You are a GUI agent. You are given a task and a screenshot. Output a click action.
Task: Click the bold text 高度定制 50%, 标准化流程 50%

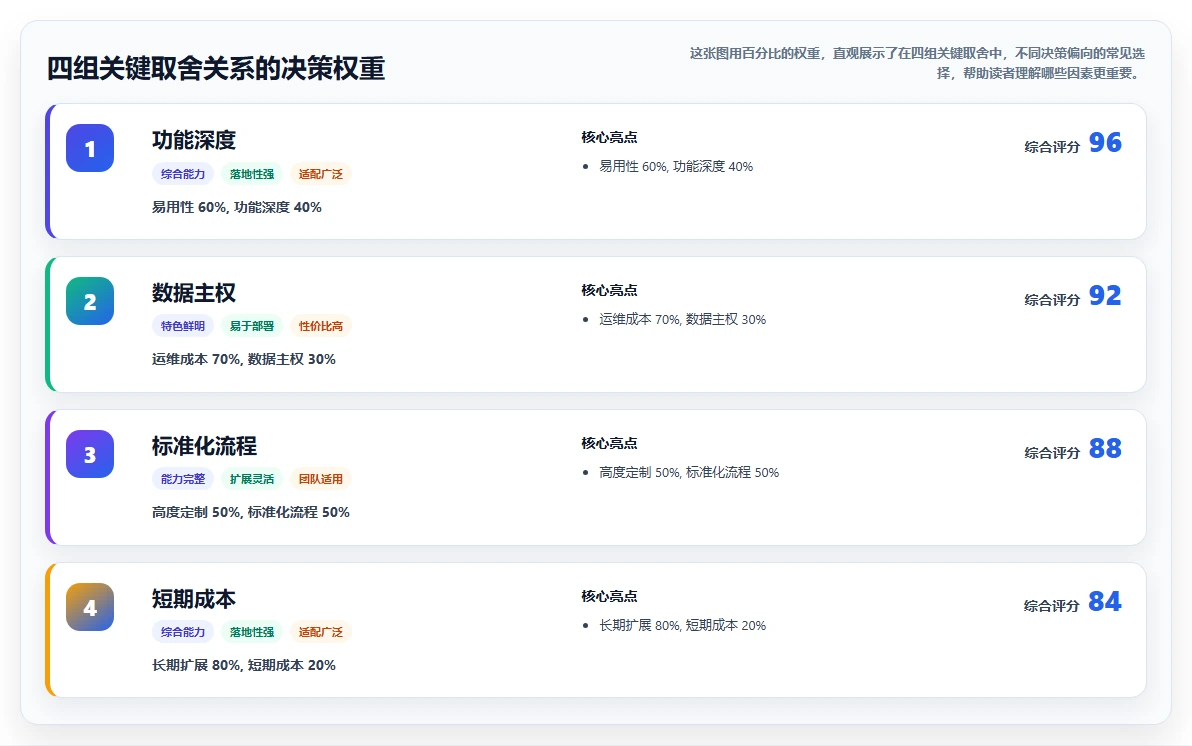pos(251,512)
